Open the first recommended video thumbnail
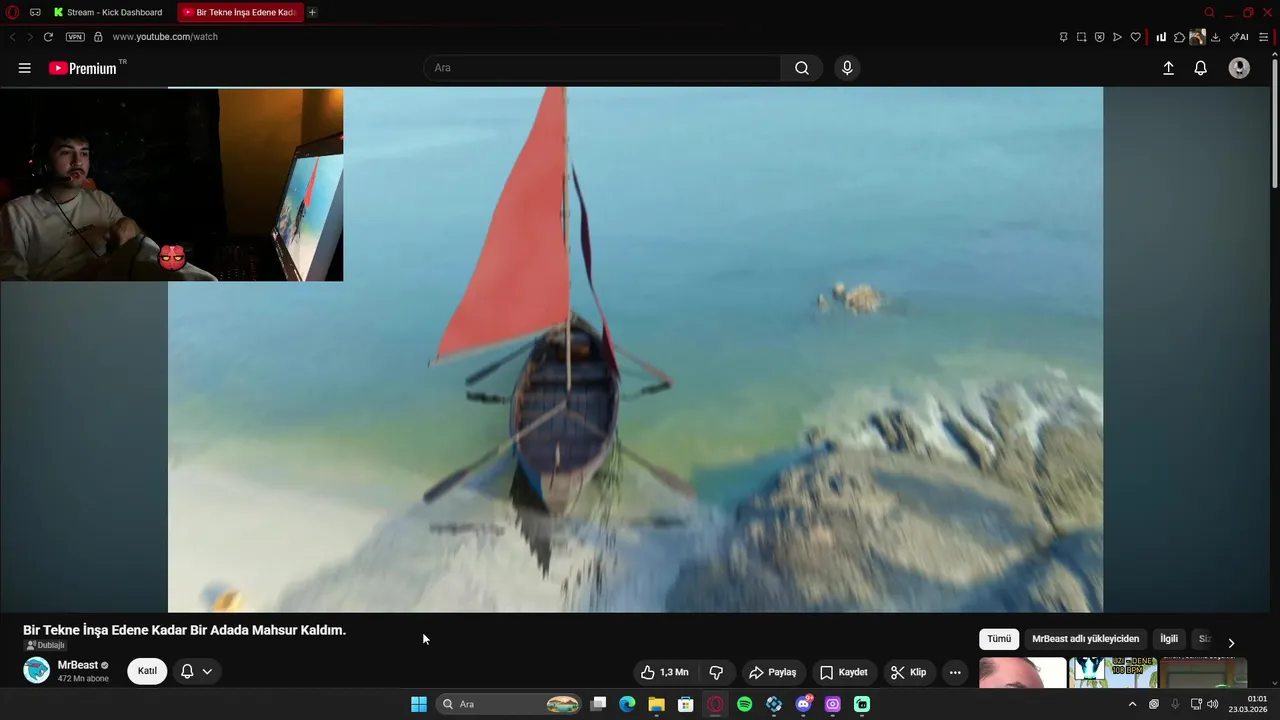Image resolution: width=1280 pixels, height=720 pixels. [1022, 673]
